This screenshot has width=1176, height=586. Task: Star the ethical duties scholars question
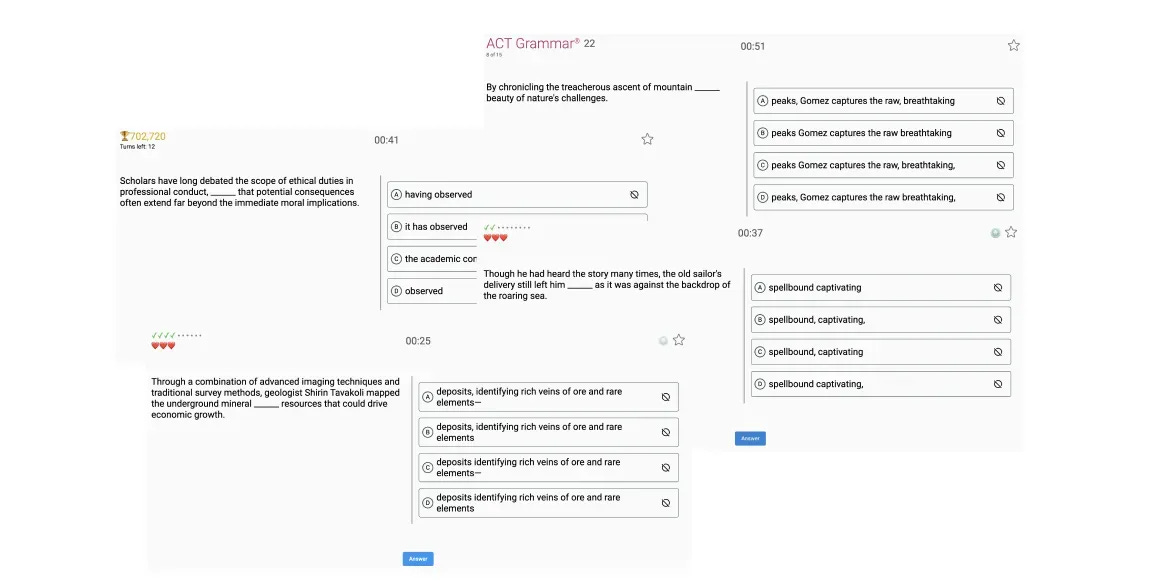(647, 140)
